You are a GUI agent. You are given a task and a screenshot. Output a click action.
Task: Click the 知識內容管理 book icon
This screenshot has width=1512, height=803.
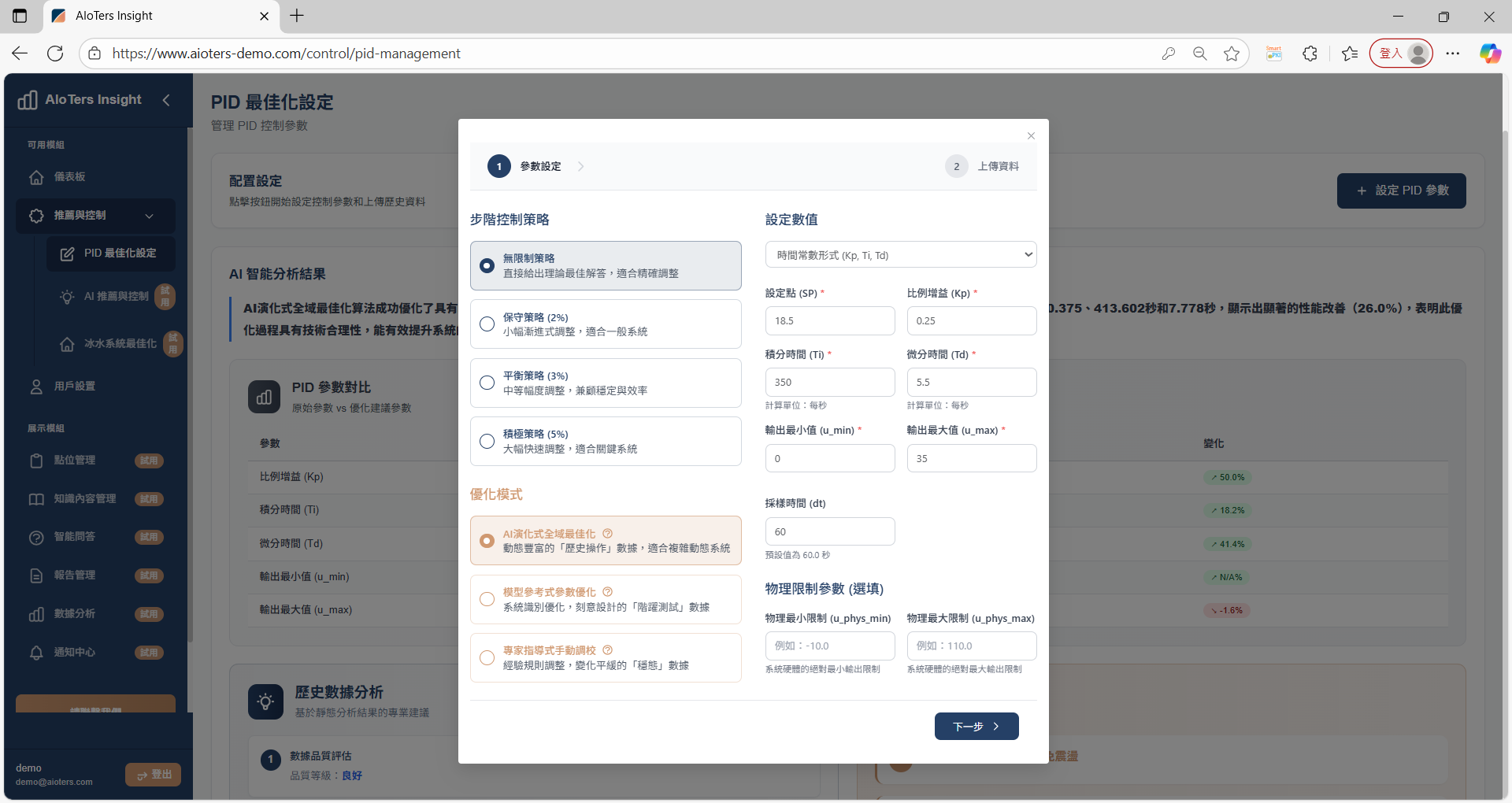pos(37,498)
